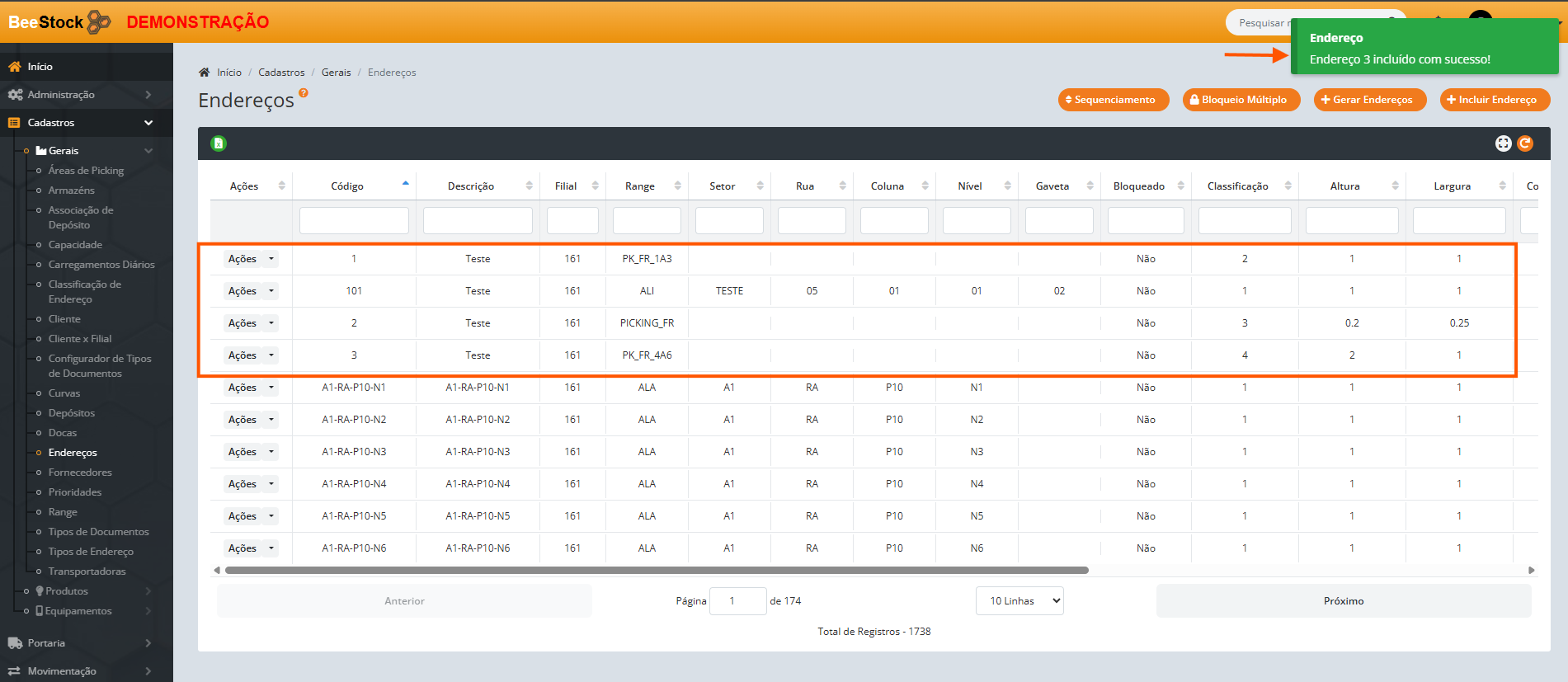Export the table with the green Excel icon
Screen dimensions: 1568x682
click(219, 143)
